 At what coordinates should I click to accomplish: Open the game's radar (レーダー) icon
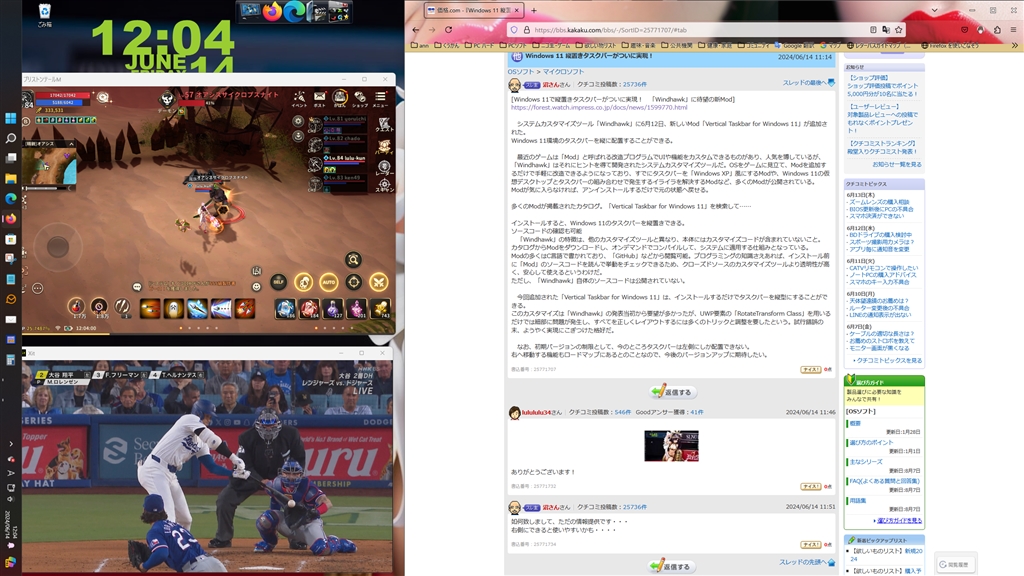(384, 168)
